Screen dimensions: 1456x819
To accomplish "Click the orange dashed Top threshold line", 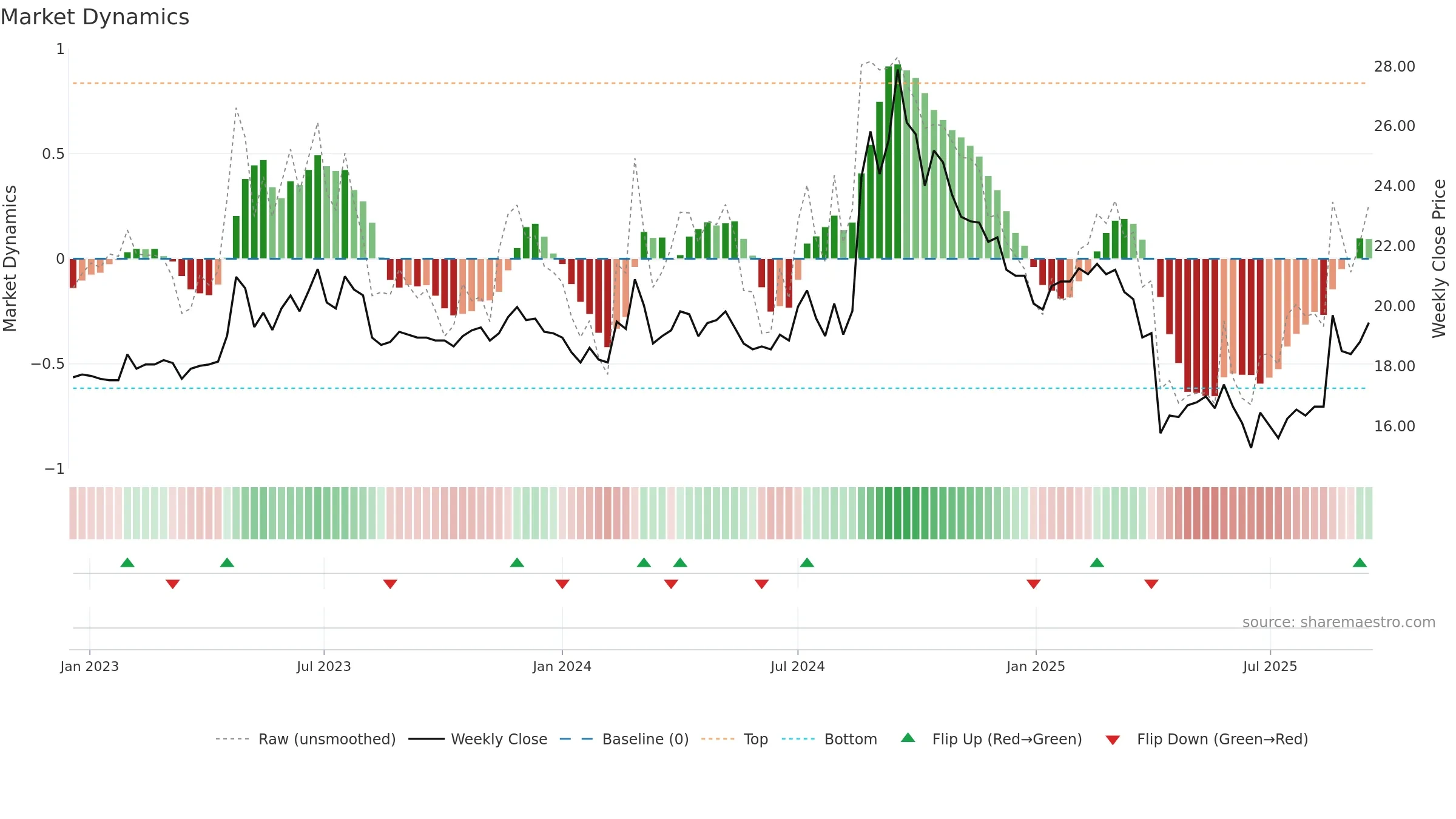I will click(719, 83).
